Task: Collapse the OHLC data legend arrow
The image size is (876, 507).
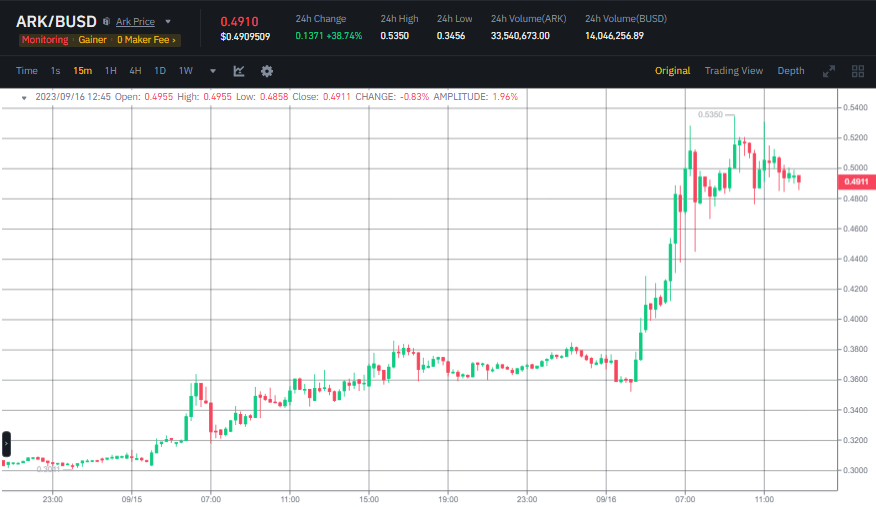Action: click(x=24, y=98)
